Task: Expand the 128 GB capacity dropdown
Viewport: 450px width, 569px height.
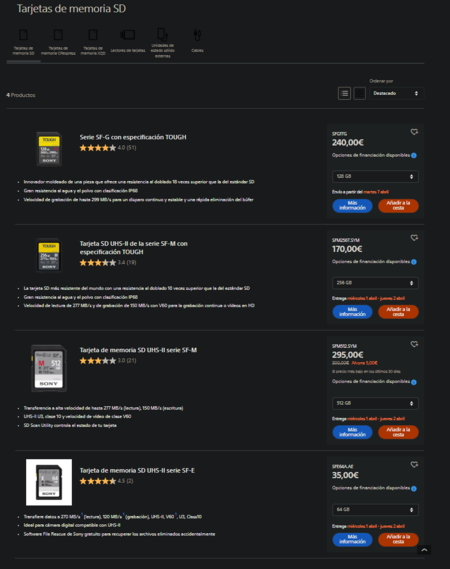Action: click(x=375, y=176)
